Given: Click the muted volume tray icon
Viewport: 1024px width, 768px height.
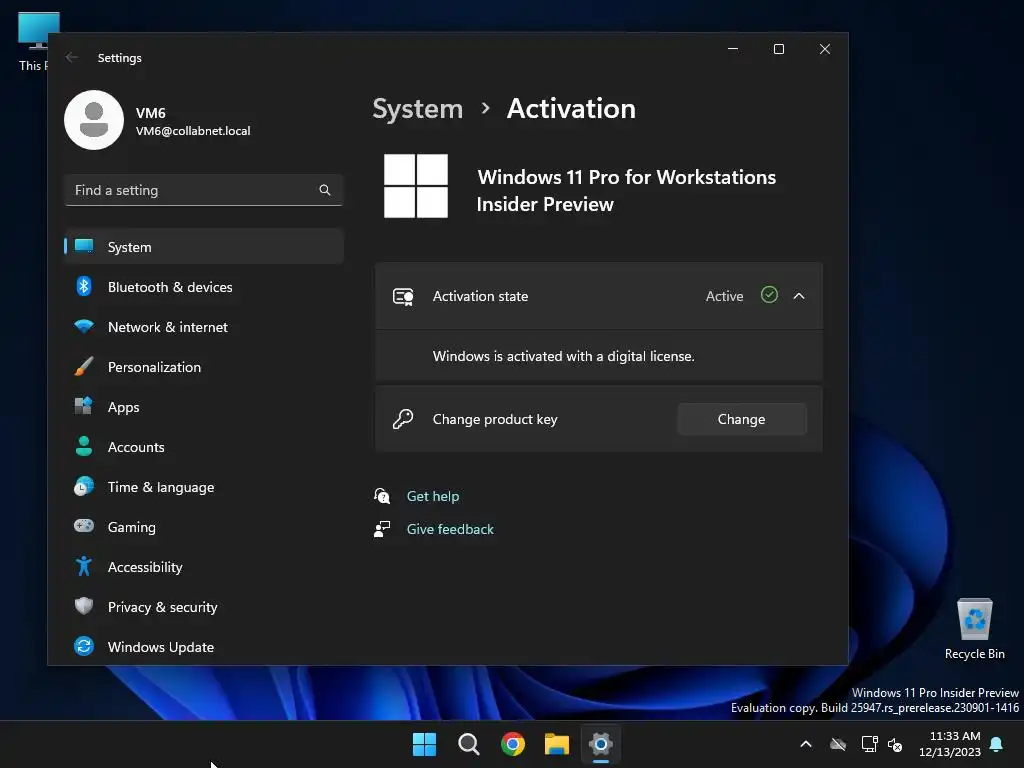Looking at the screenshot, I should pos(895,744).
